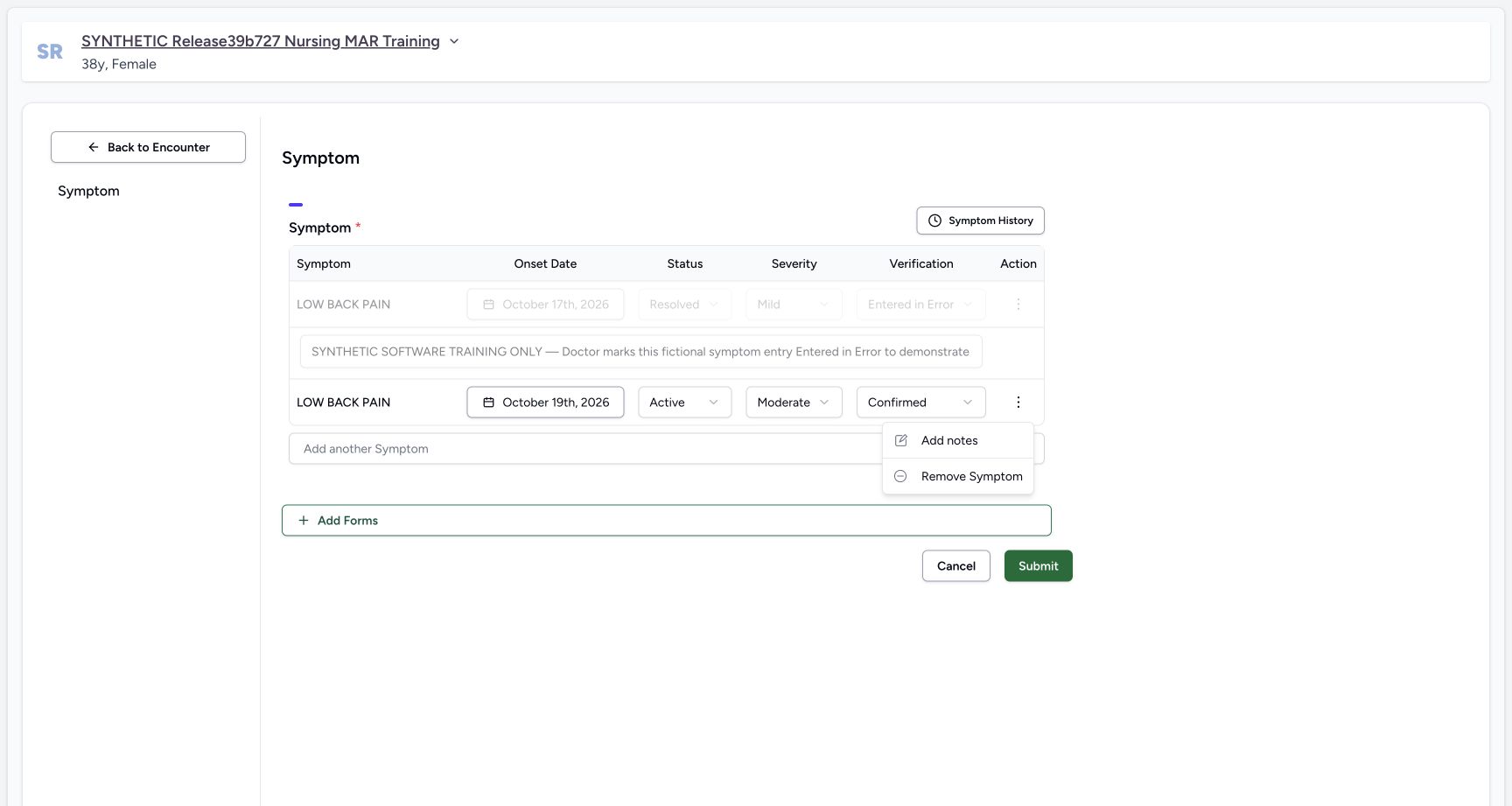Click the 38y, Female patient details text
This screenshot has height=806, width=1512.
119,64
